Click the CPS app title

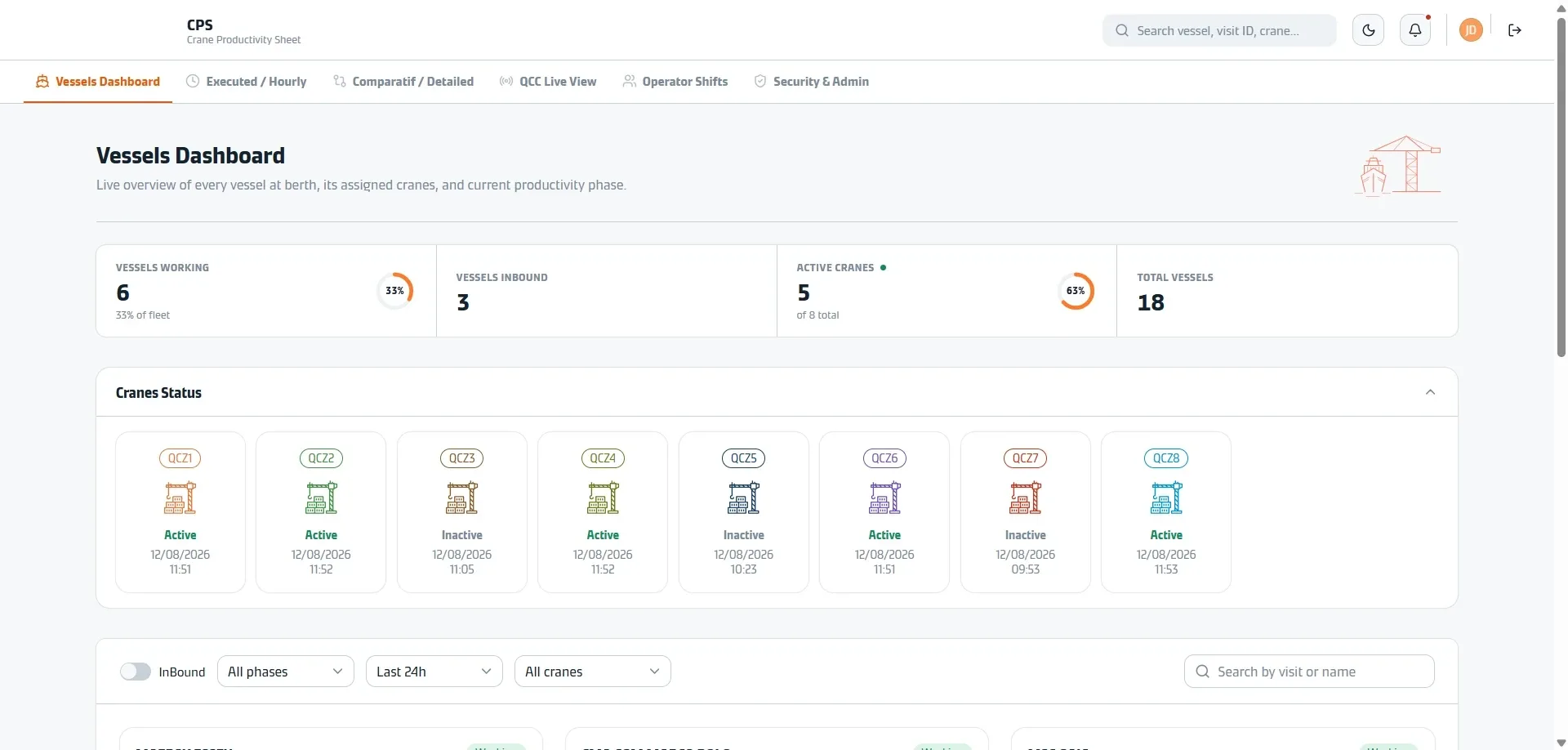pyautogui.click(x=200, y=25)
